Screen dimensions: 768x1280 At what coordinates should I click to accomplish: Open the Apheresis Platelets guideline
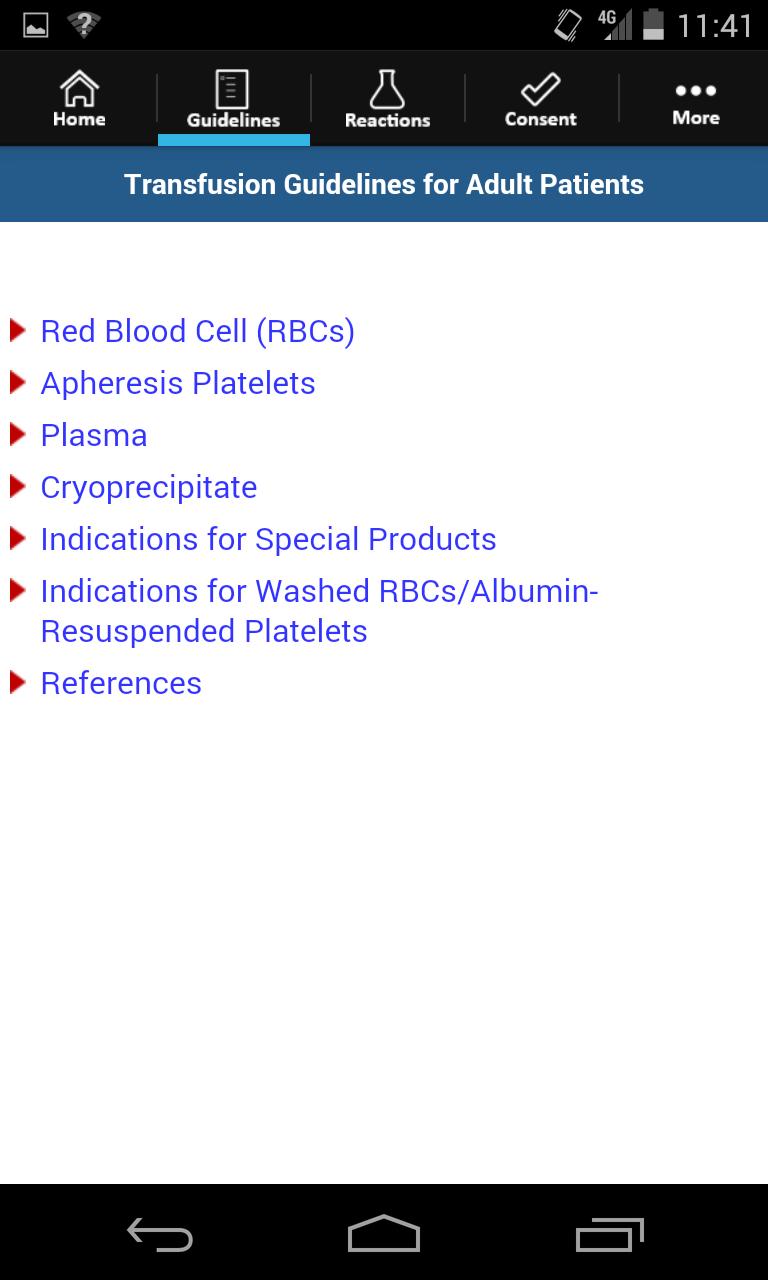tap(178, 383)
